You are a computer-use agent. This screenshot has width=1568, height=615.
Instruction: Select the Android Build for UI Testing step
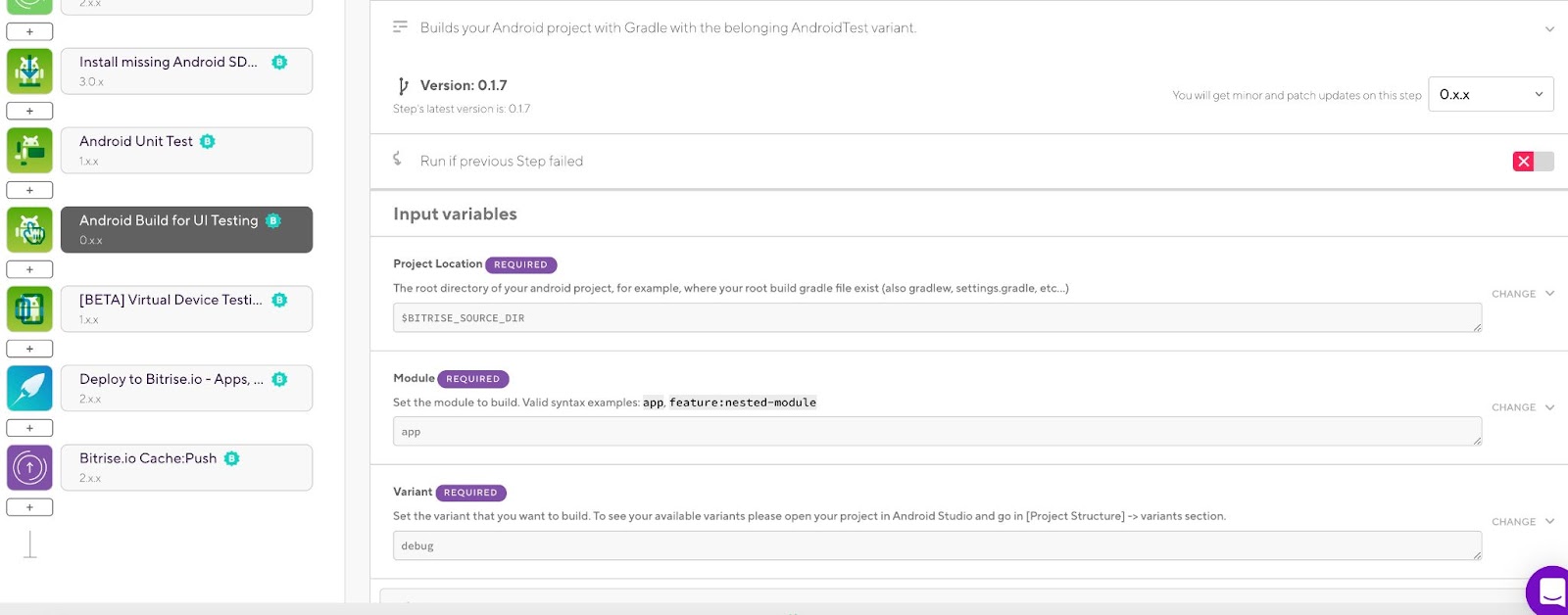pyautogui.click(x=186, y=229)
